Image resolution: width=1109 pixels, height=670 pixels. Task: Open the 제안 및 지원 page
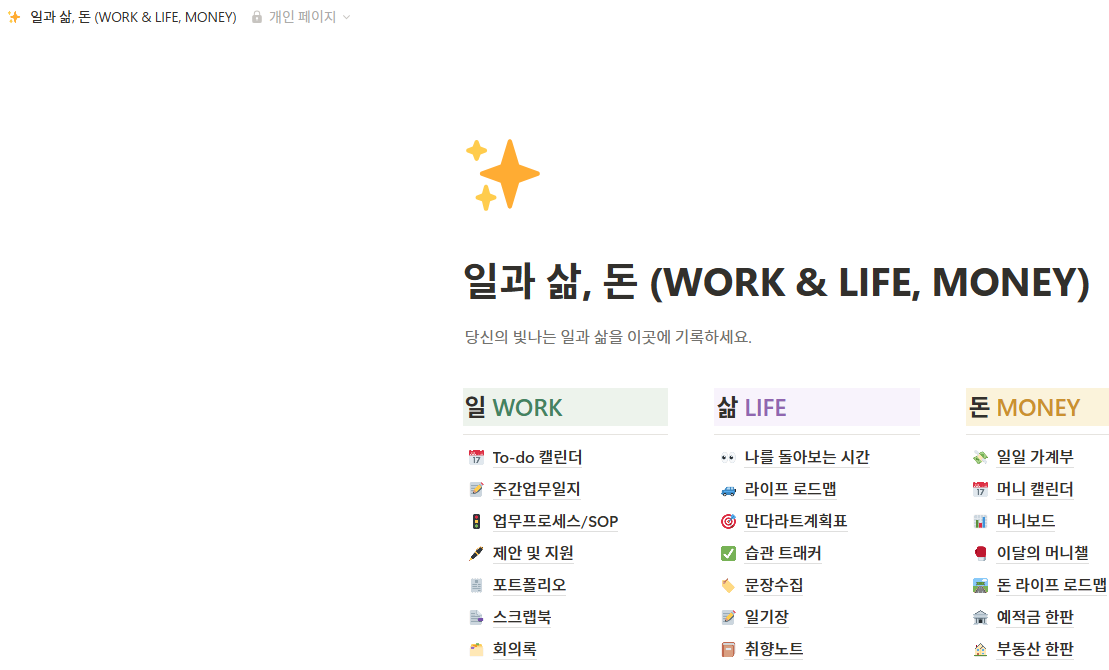[533, 553]
